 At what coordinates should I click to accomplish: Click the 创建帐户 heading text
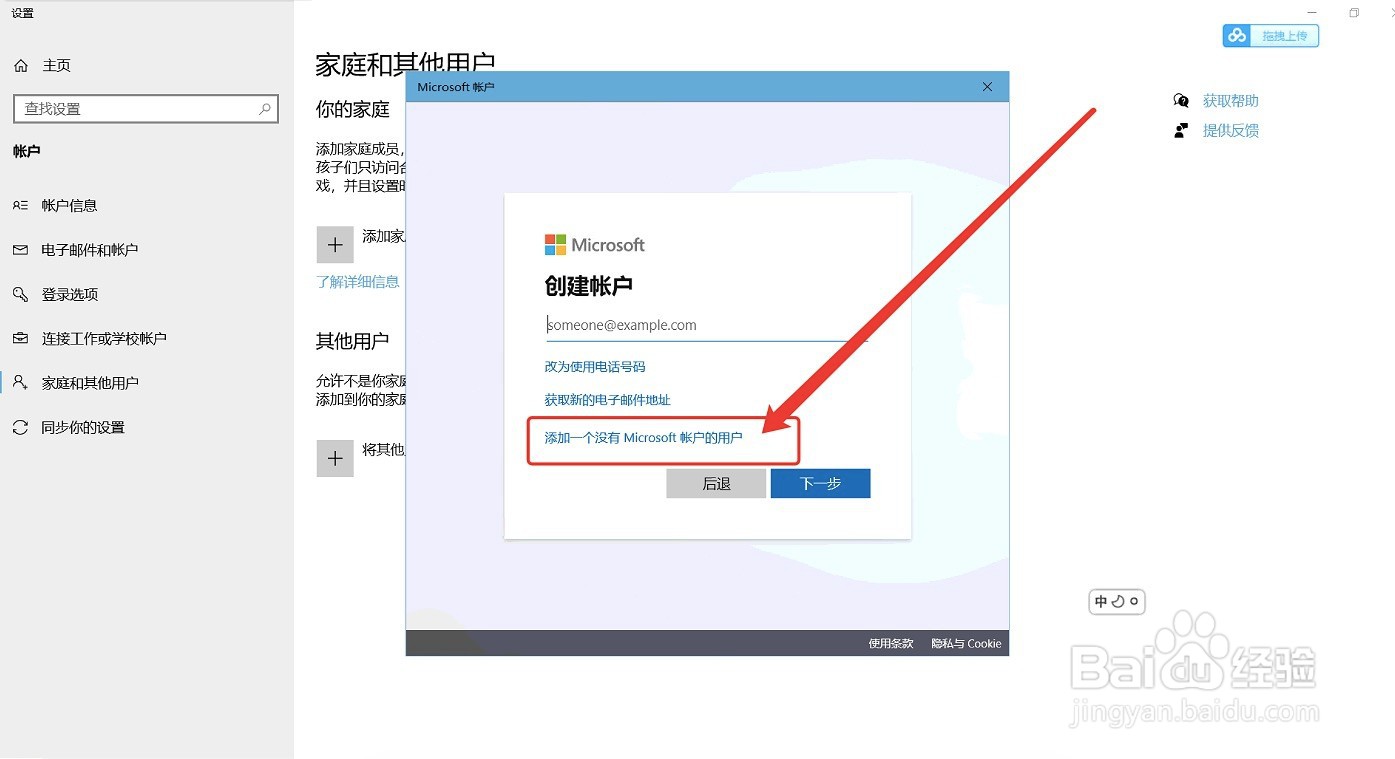(588, 286)
